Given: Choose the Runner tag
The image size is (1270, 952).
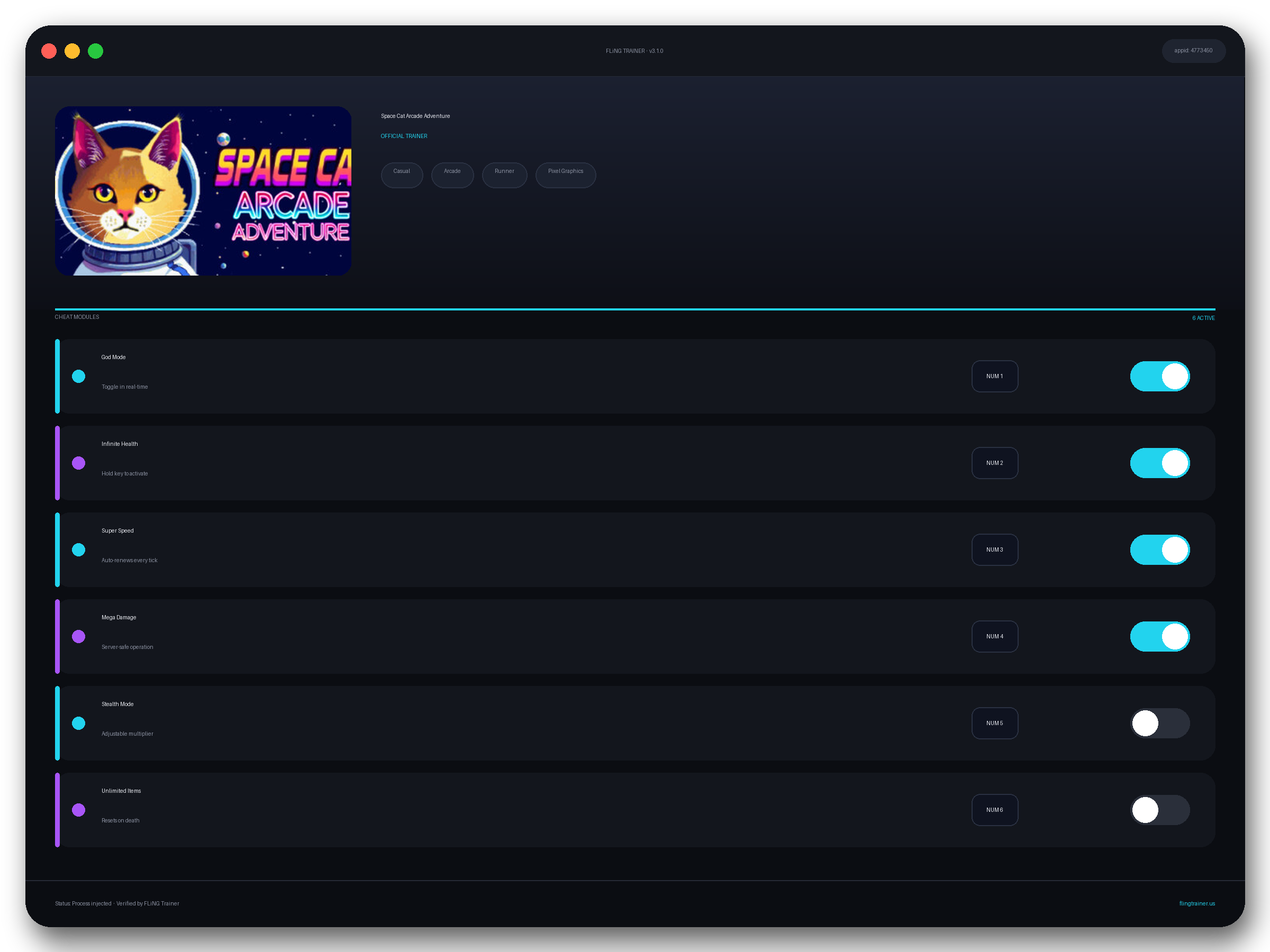Looking at the screenshot, I should pos(504,175).
